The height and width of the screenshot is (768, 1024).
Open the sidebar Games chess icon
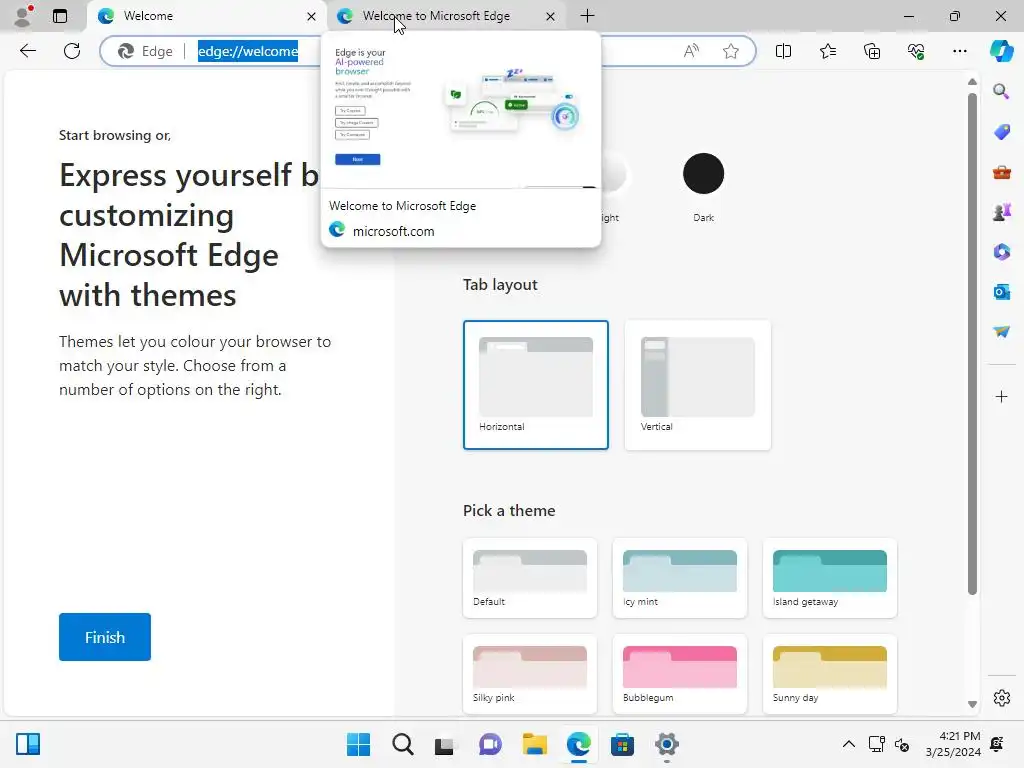(1001, 212)
